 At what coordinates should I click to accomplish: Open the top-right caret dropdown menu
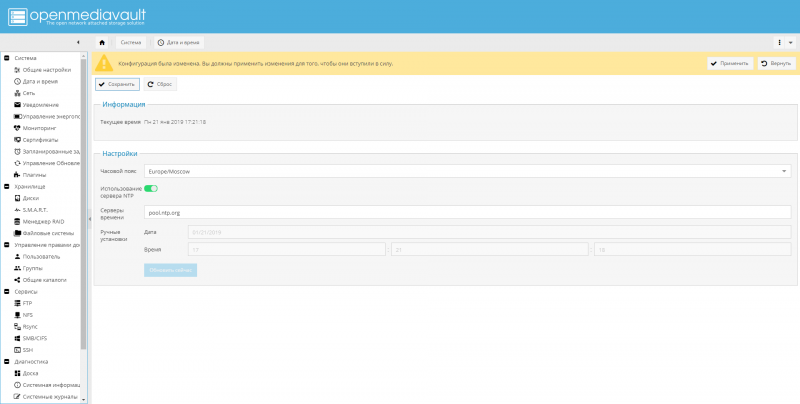791,43
